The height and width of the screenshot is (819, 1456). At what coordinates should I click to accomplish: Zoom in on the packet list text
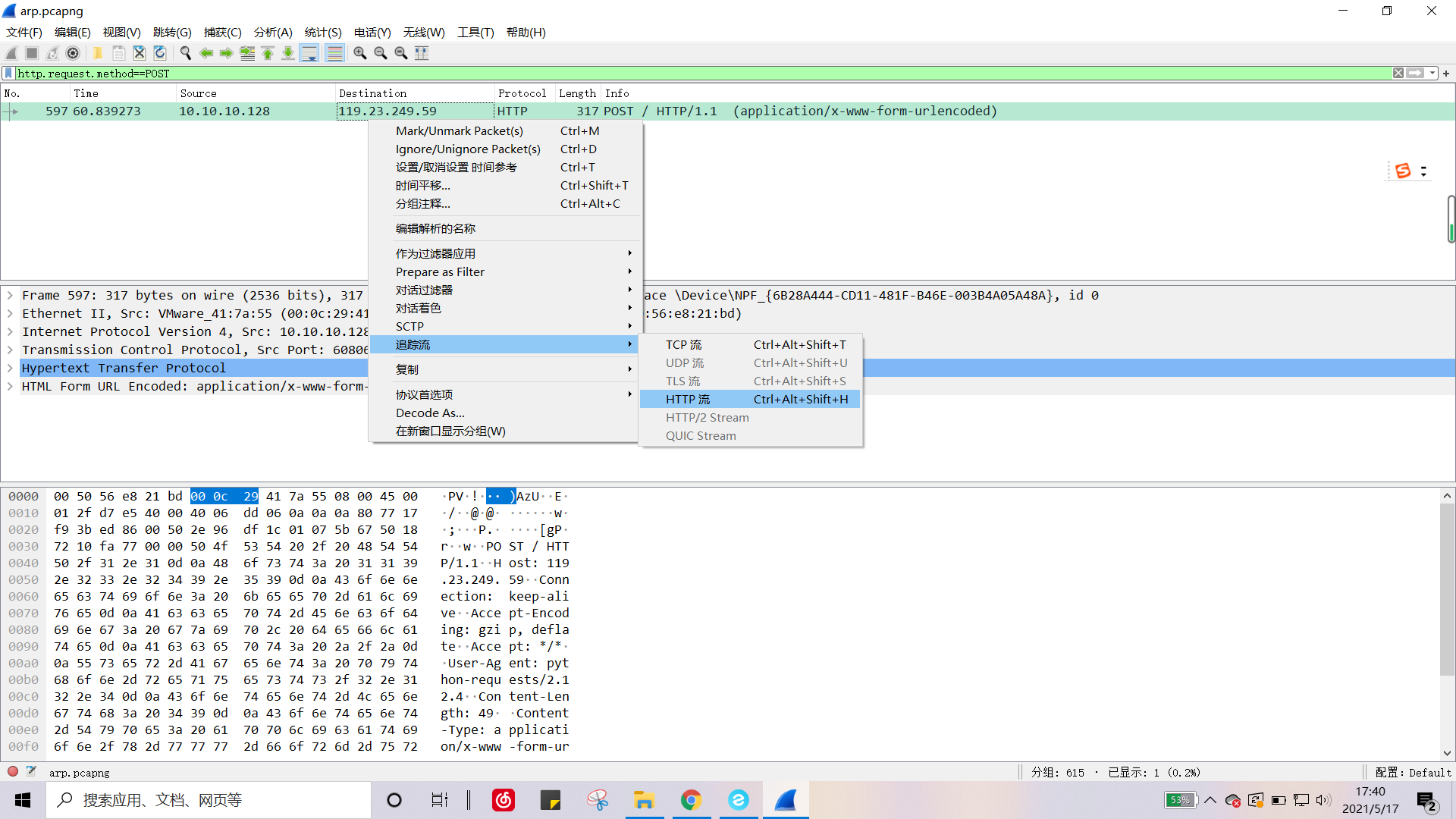click(x=359, y=53)
